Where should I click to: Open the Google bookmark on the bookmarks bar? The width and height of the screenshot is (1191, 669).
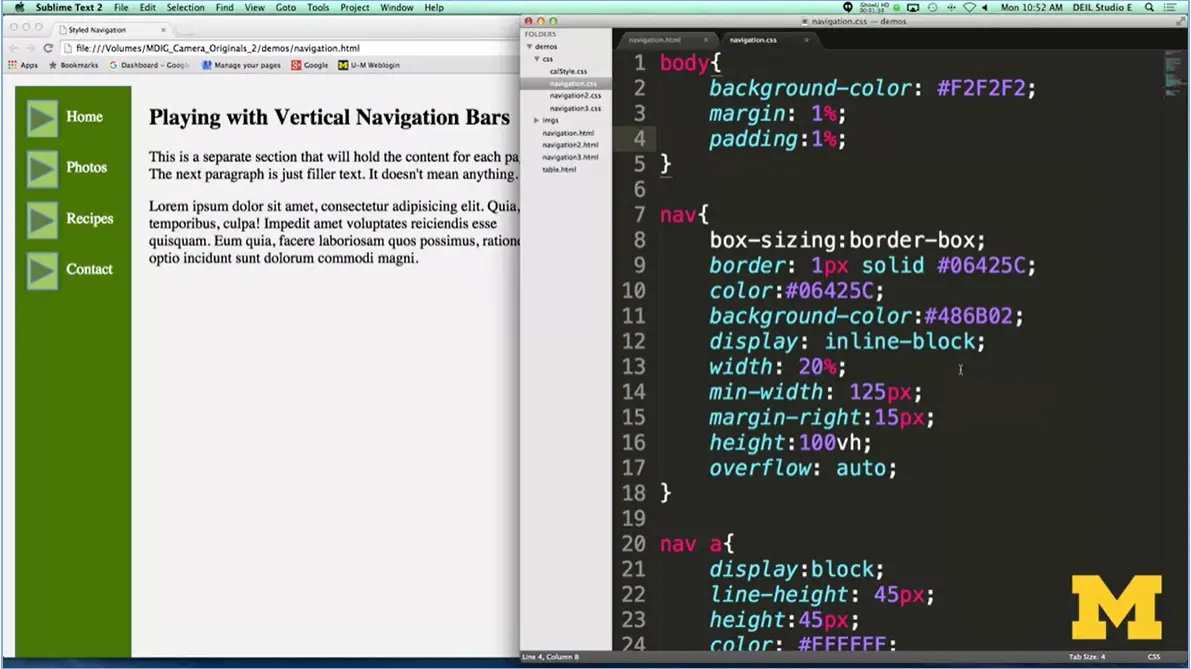coord(312,64)
